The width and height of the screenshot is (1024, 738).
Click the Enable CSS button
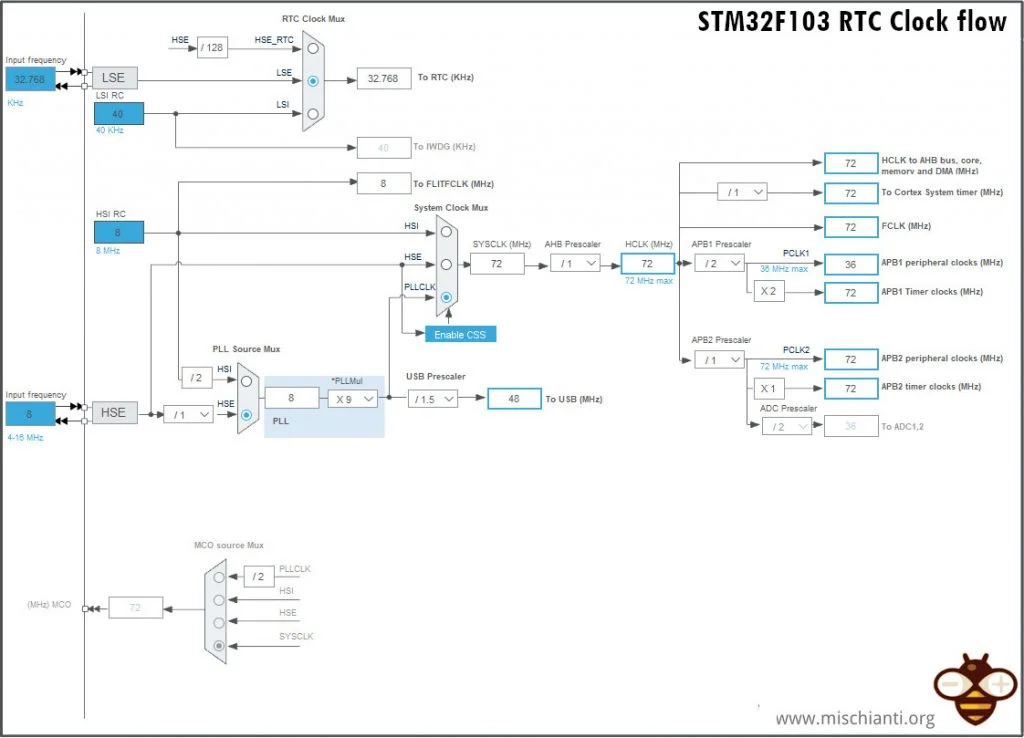pyautogui.click(x=460, y=334)
